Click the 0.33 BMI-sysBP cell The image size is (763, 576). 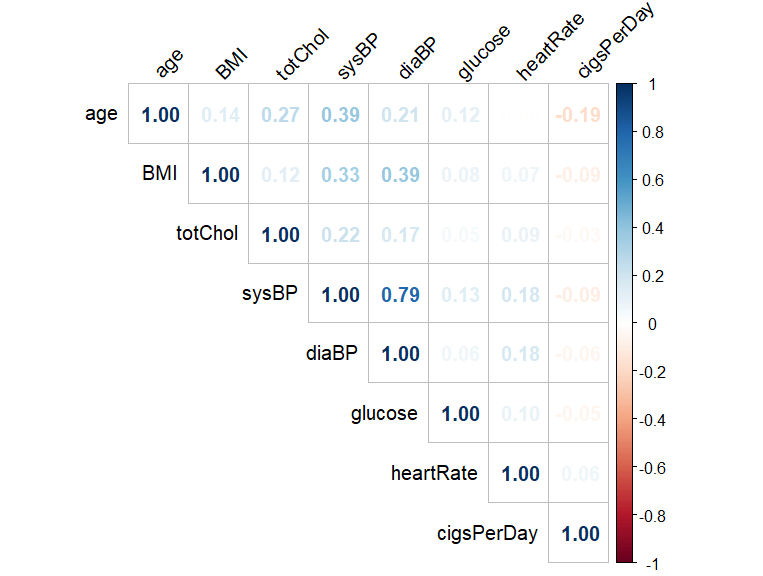(340, 175)
